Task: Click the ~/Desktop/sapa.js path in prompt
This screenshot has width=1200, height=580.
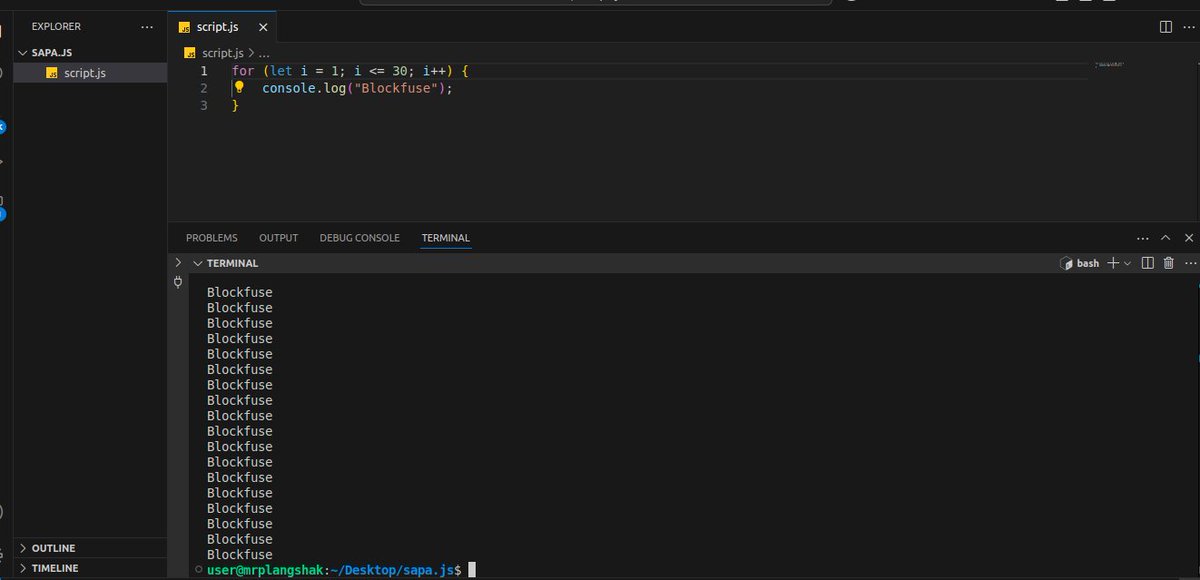Action: coord(392,569)
